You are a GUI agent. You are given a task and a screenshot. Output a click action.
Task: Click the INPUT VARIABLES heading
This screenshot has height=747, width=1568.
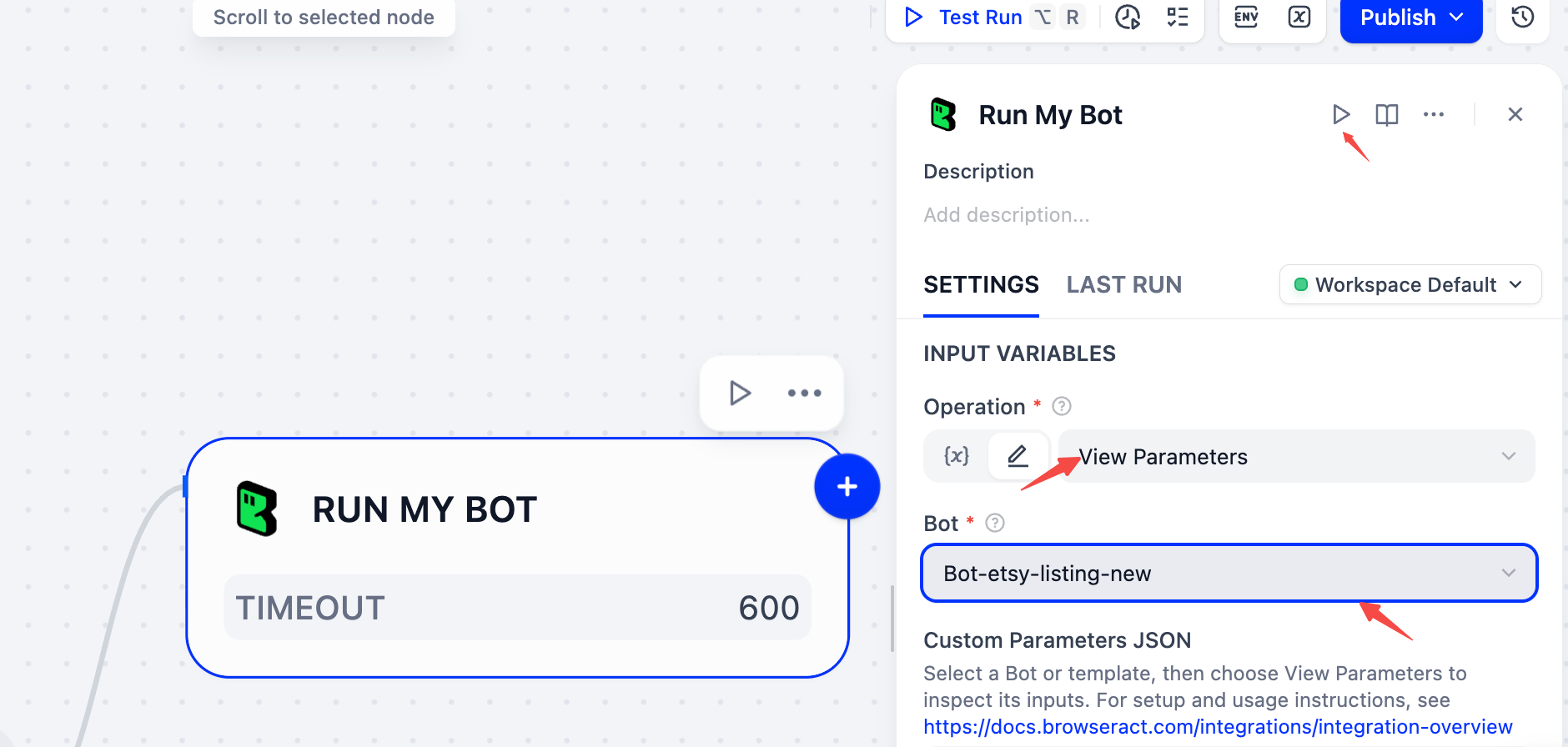coord(1019,353)
